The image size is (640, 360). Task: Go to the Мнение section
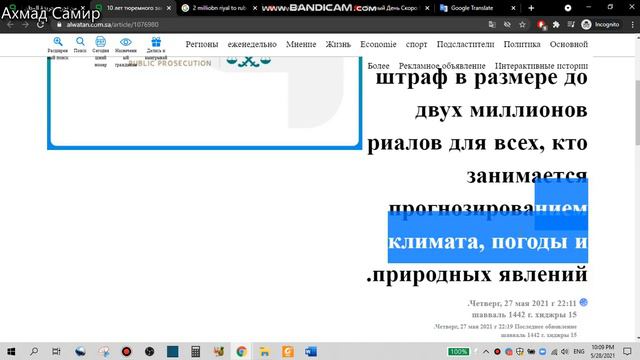coord(301,44)
